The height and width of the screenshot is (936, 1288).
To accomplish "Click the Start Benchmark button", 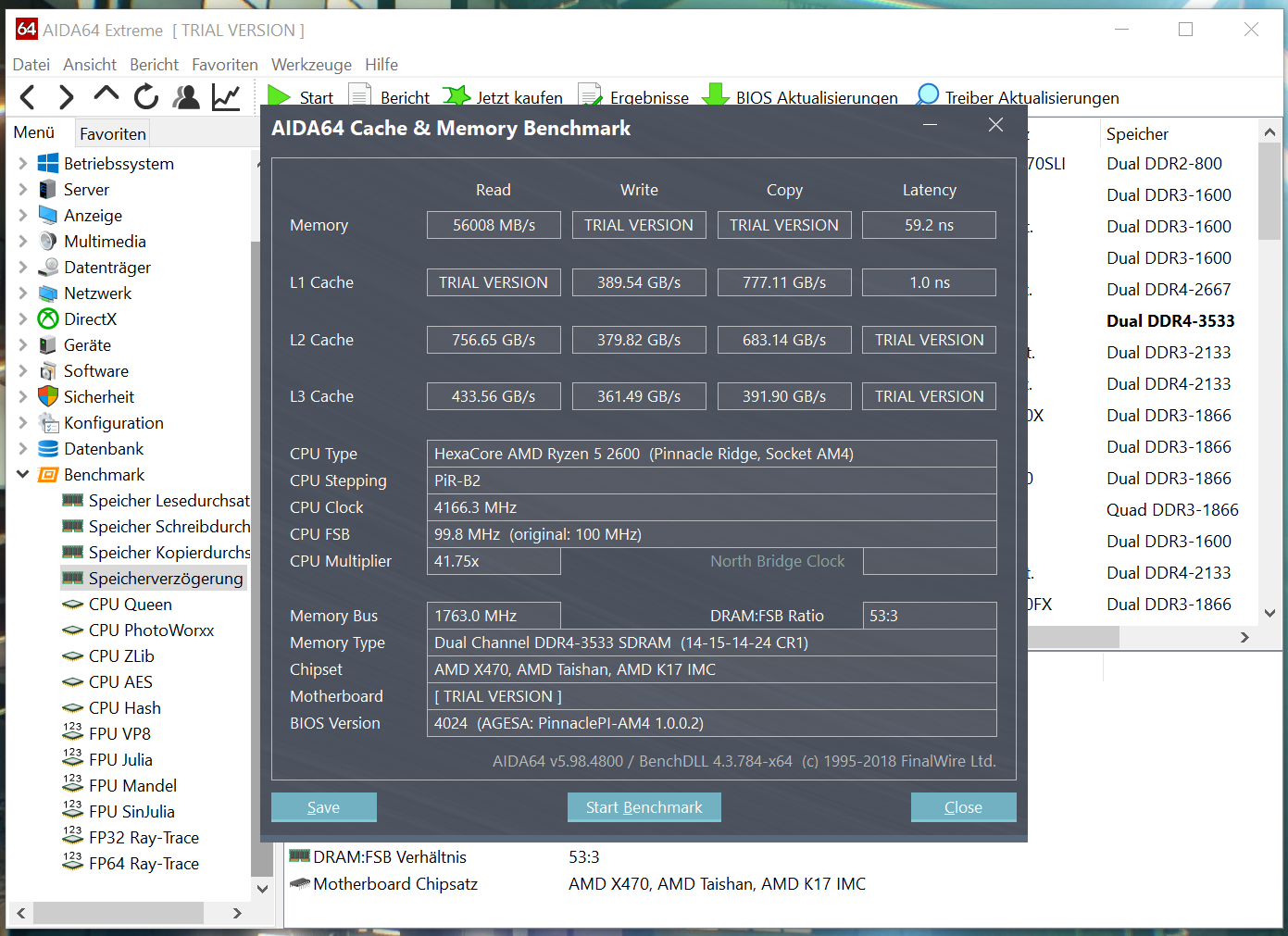I will pyautogui.click(x=644, y=807).
